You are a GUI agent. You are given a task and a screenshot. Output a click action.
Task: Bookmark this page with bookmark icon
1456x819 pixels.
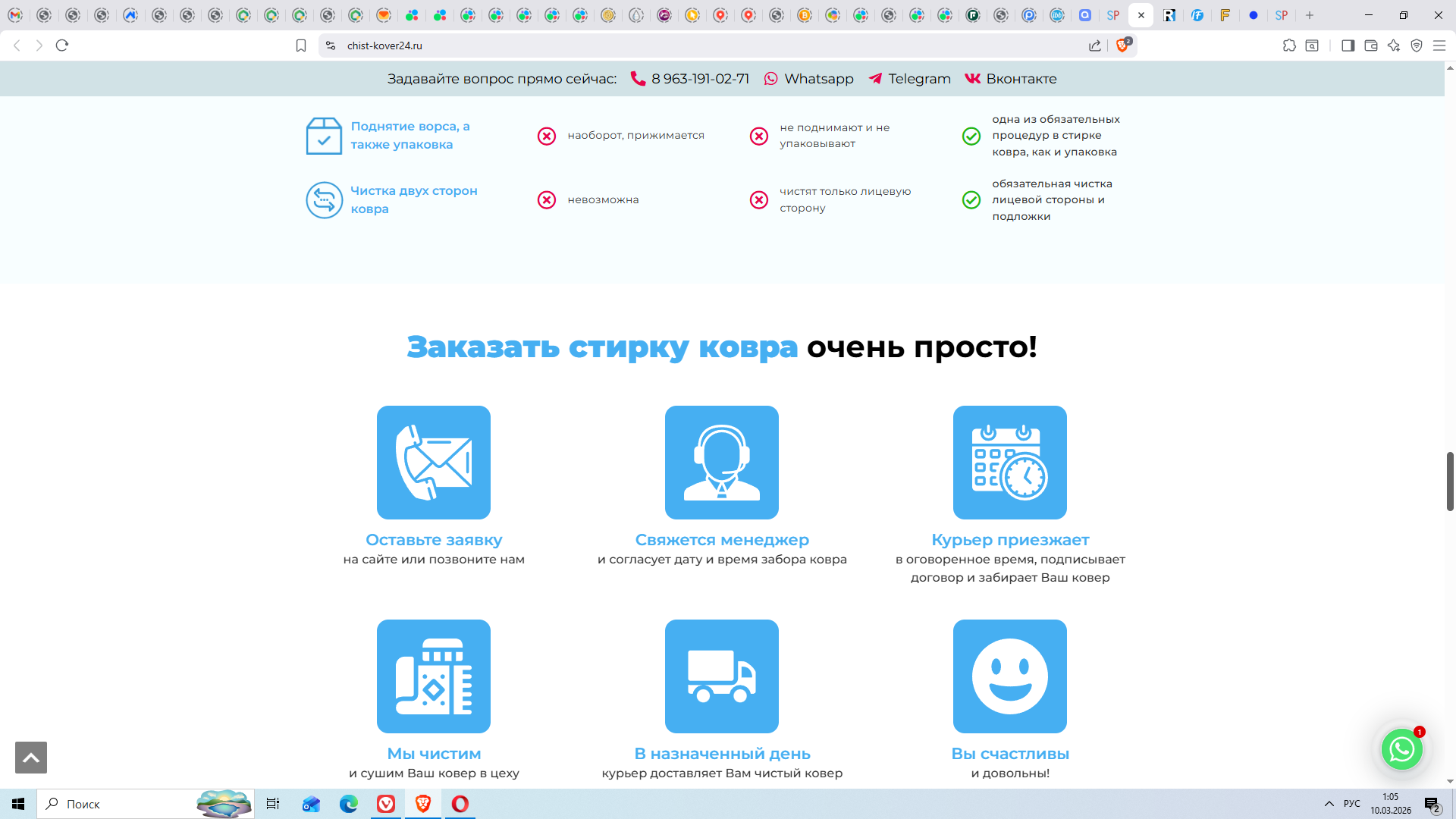(x=301, y=45)
